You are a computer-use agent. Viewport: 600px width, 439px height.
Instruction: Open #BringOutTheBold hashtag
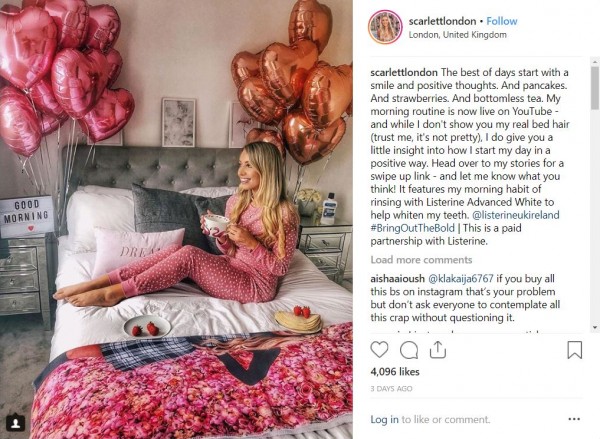tap(412, 228)
